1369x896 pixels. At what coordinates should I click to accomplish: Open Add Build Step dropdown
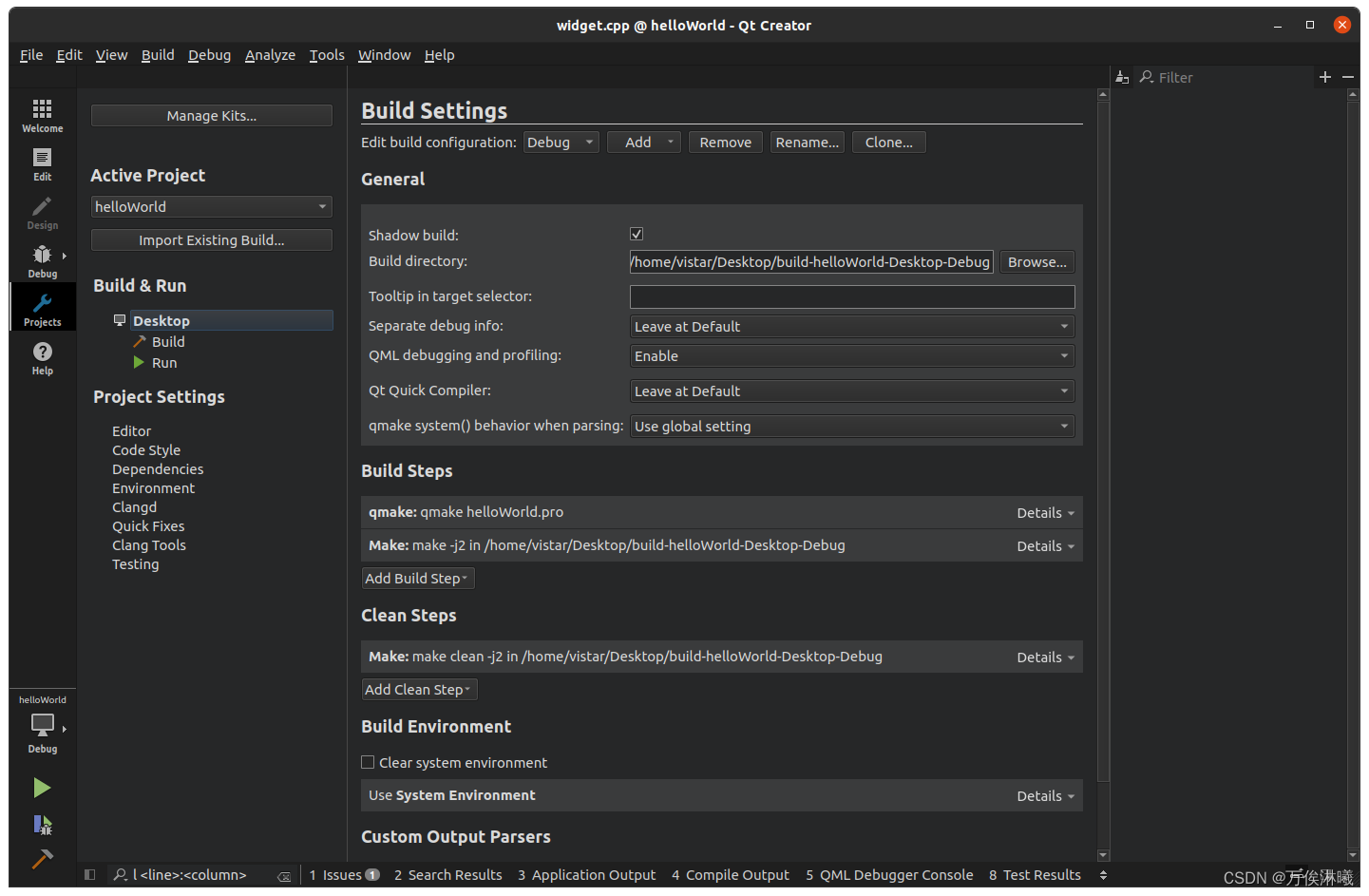coord(417,579)
